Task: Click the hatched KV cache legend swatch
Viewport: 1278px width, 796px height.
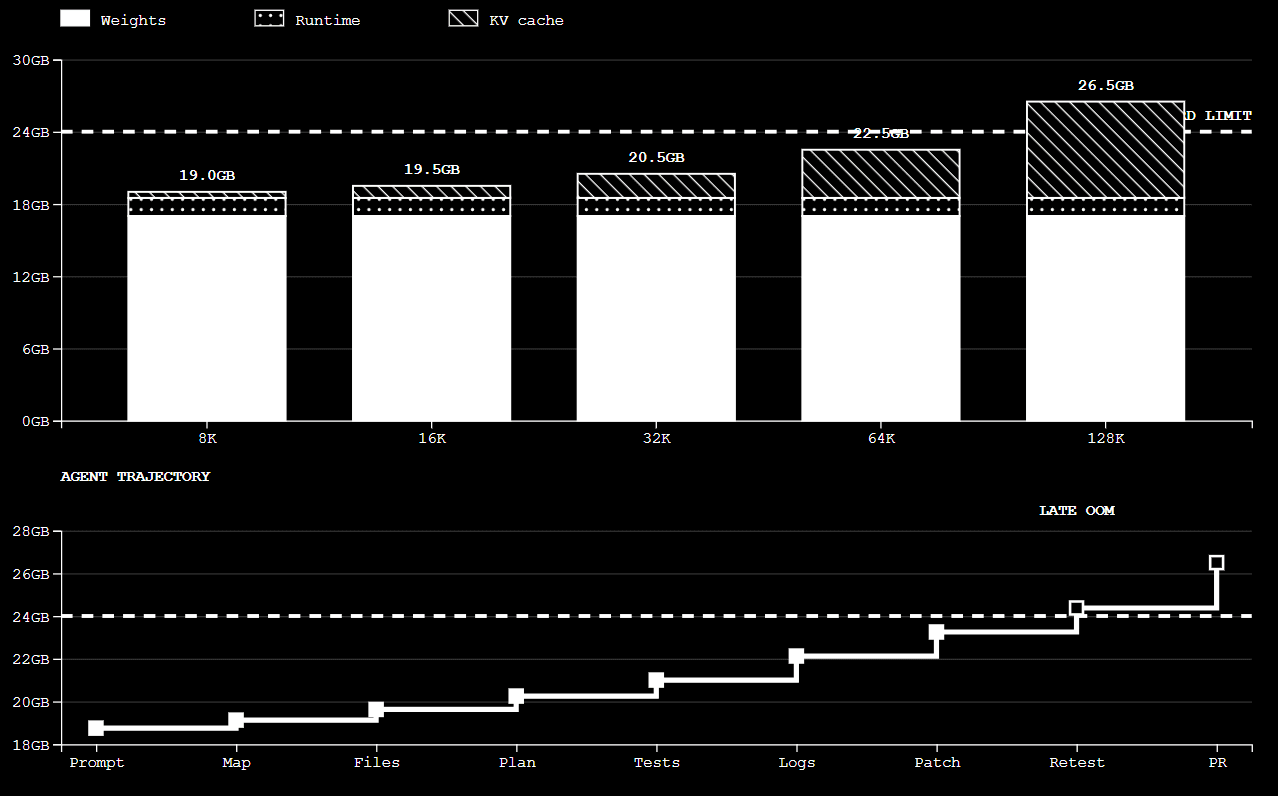Action: 464,19
